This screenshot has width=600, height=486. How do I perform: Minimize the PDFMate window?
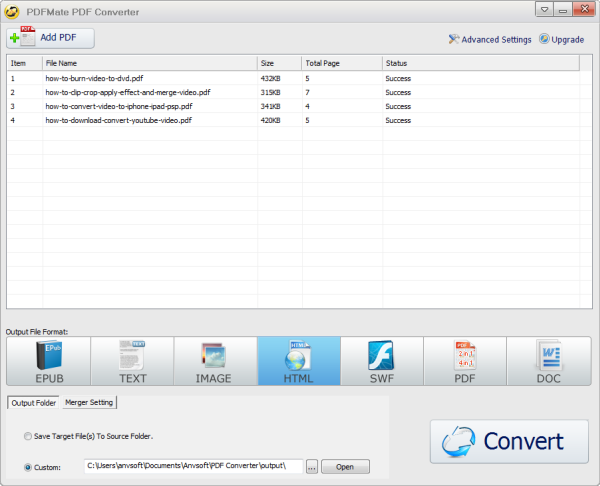click(x=562, y=9)
